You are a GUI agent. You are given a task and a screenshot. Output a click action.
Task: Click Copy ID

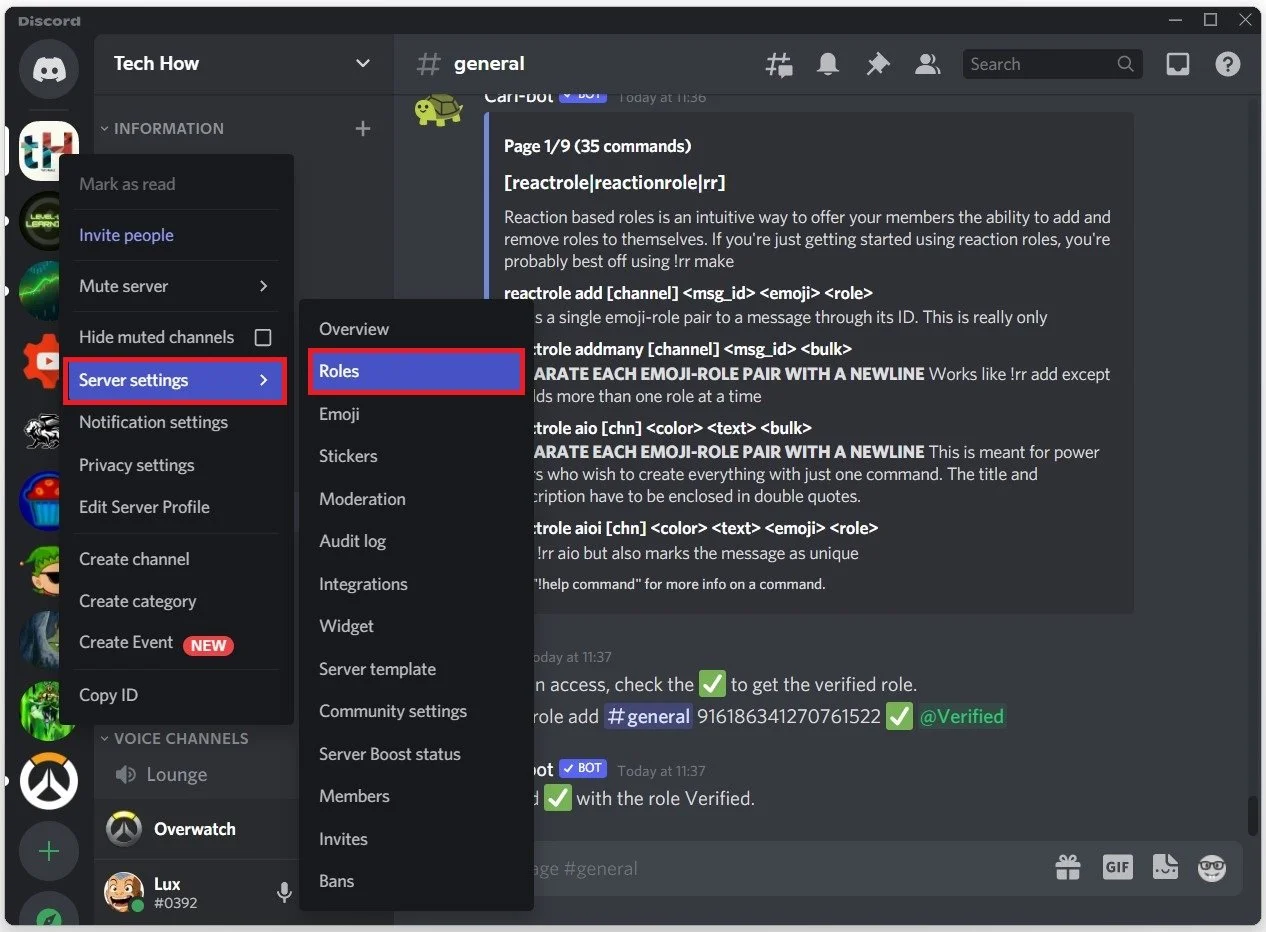175,695
